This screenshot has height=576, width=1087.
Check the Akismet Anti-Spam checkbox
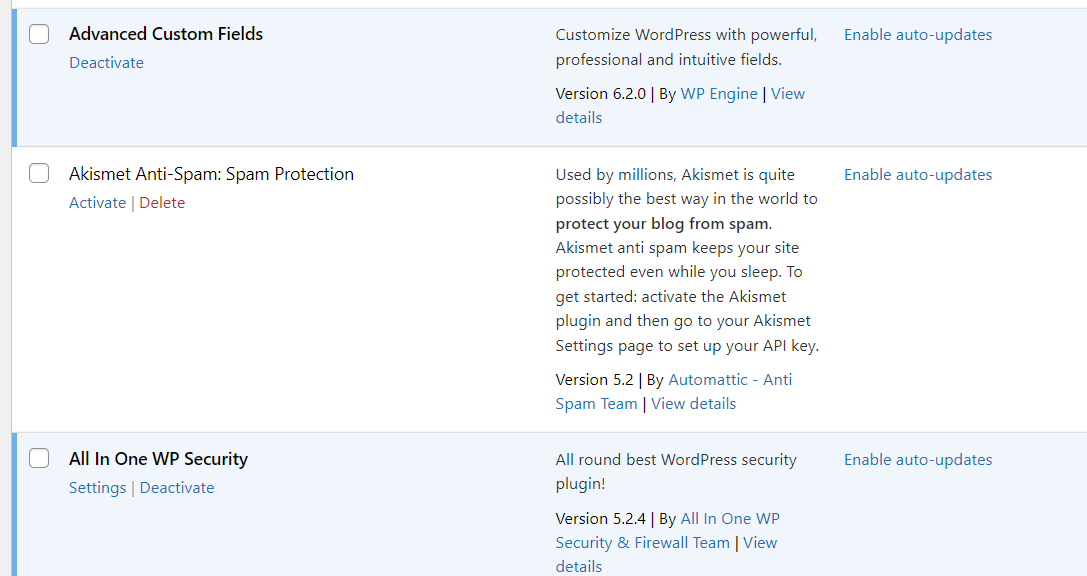(38, 172)
